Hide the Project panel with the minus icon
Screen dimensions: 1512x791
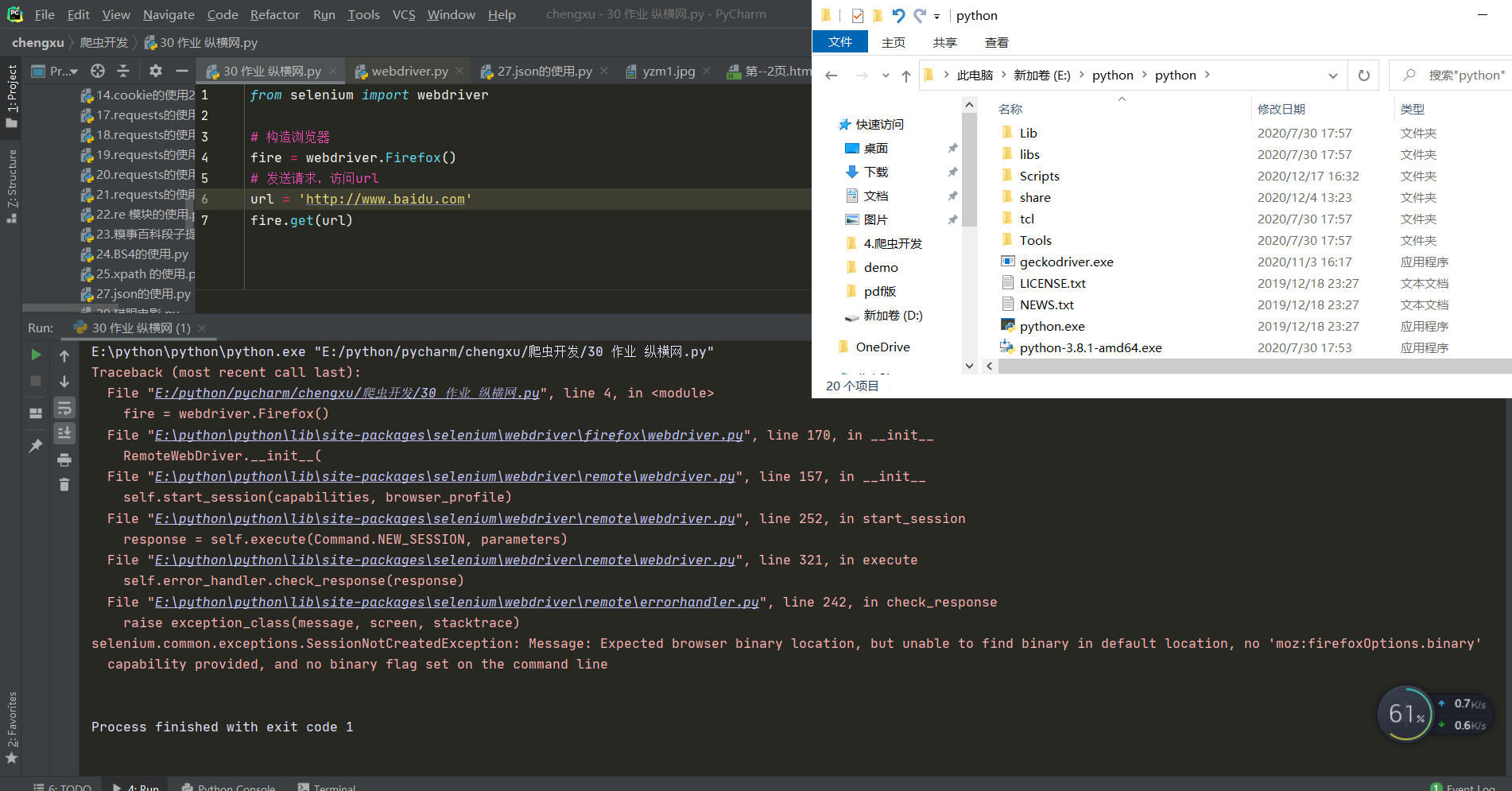click(182, 71)
